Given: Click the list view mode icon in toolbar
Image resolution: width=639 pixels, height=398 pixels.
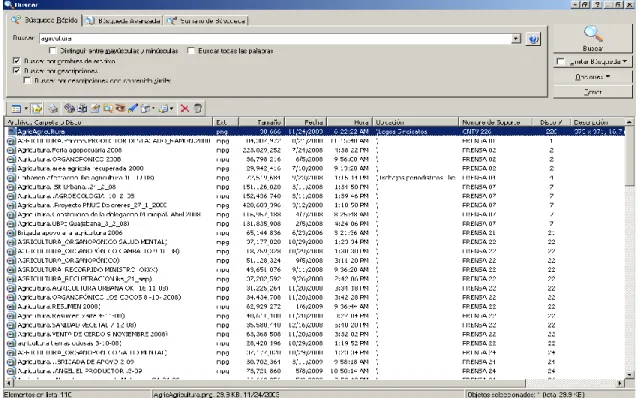Looking at the screenshot, I should 16,109.
